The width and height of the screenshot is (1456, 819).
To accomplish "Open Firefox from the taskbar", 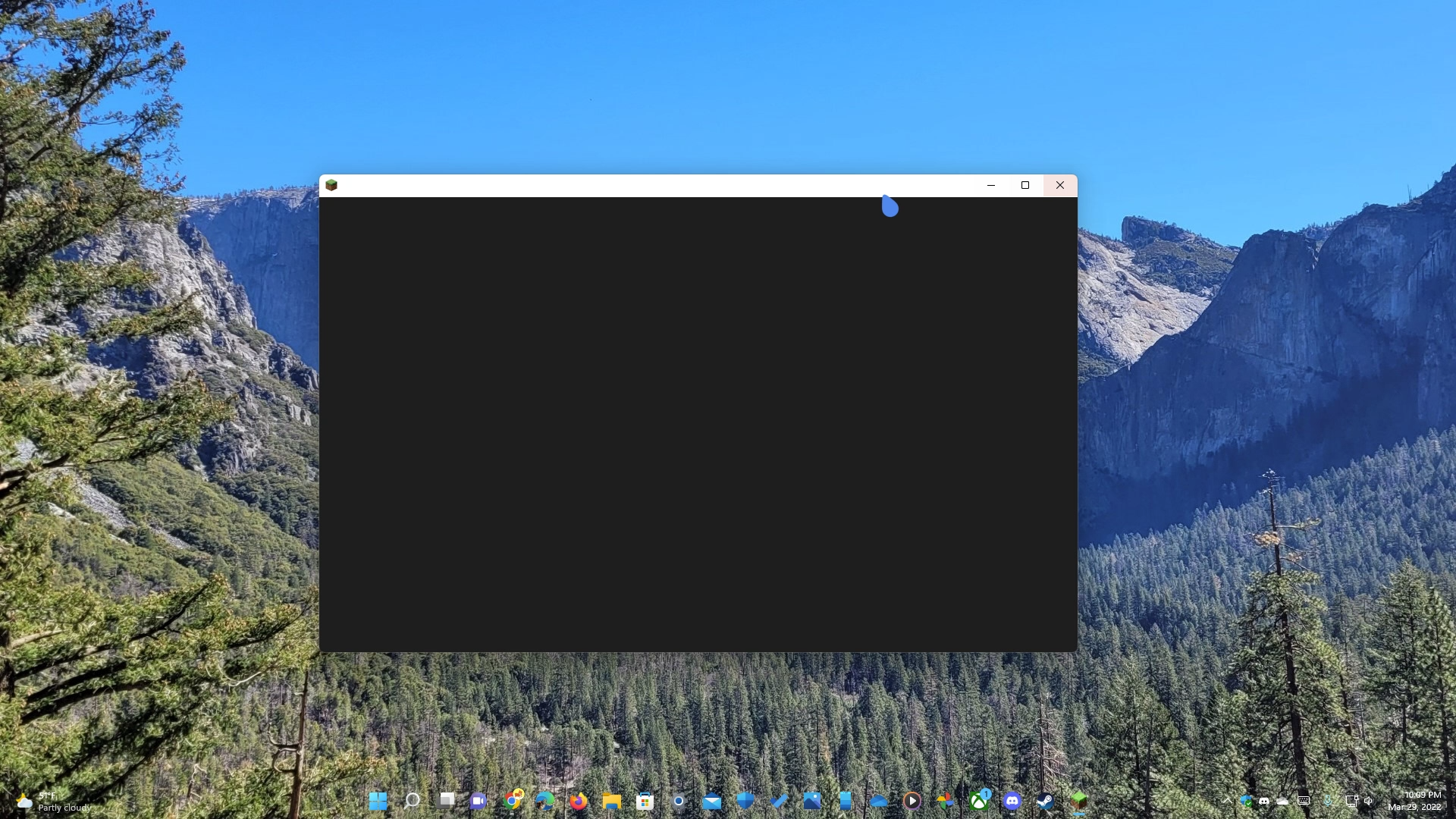I will click(579, 801).
